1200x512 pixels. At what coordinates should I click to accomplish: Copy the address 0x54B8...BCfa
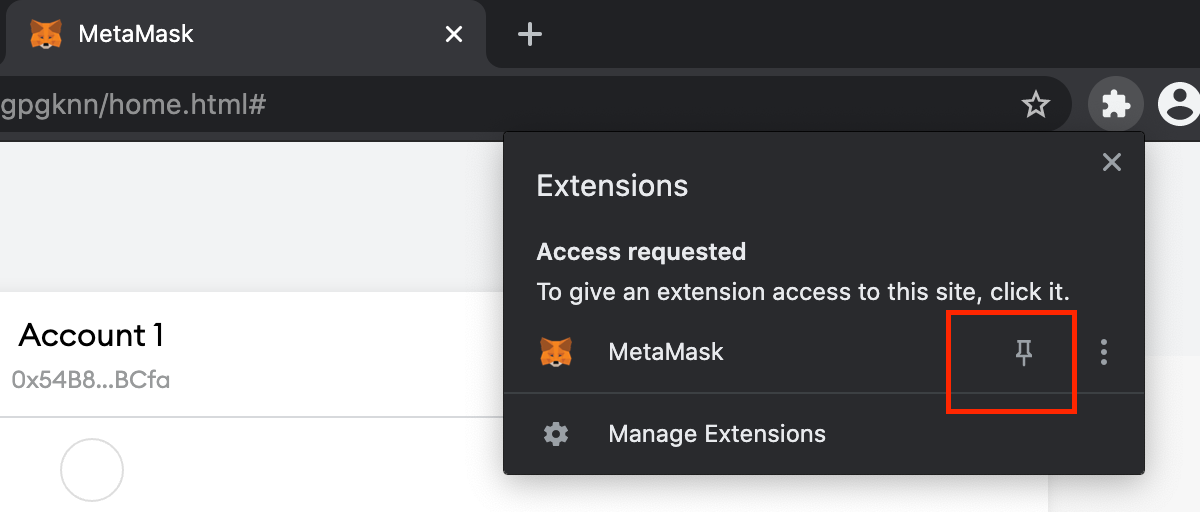91,381
